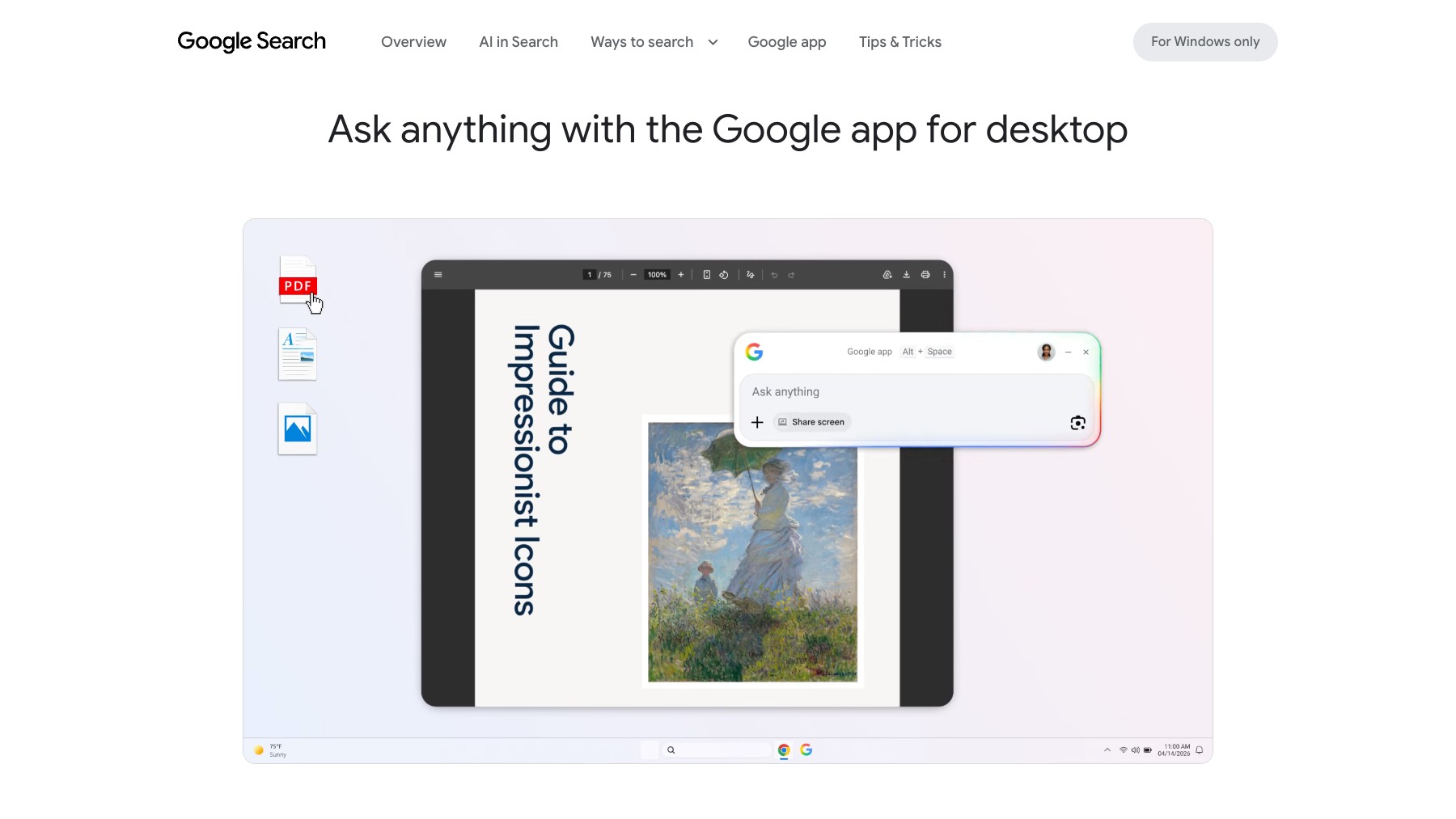Print the PDF document
This screenshot has width=1456, height=819.
pyautogui.click(x=925, y=275)
